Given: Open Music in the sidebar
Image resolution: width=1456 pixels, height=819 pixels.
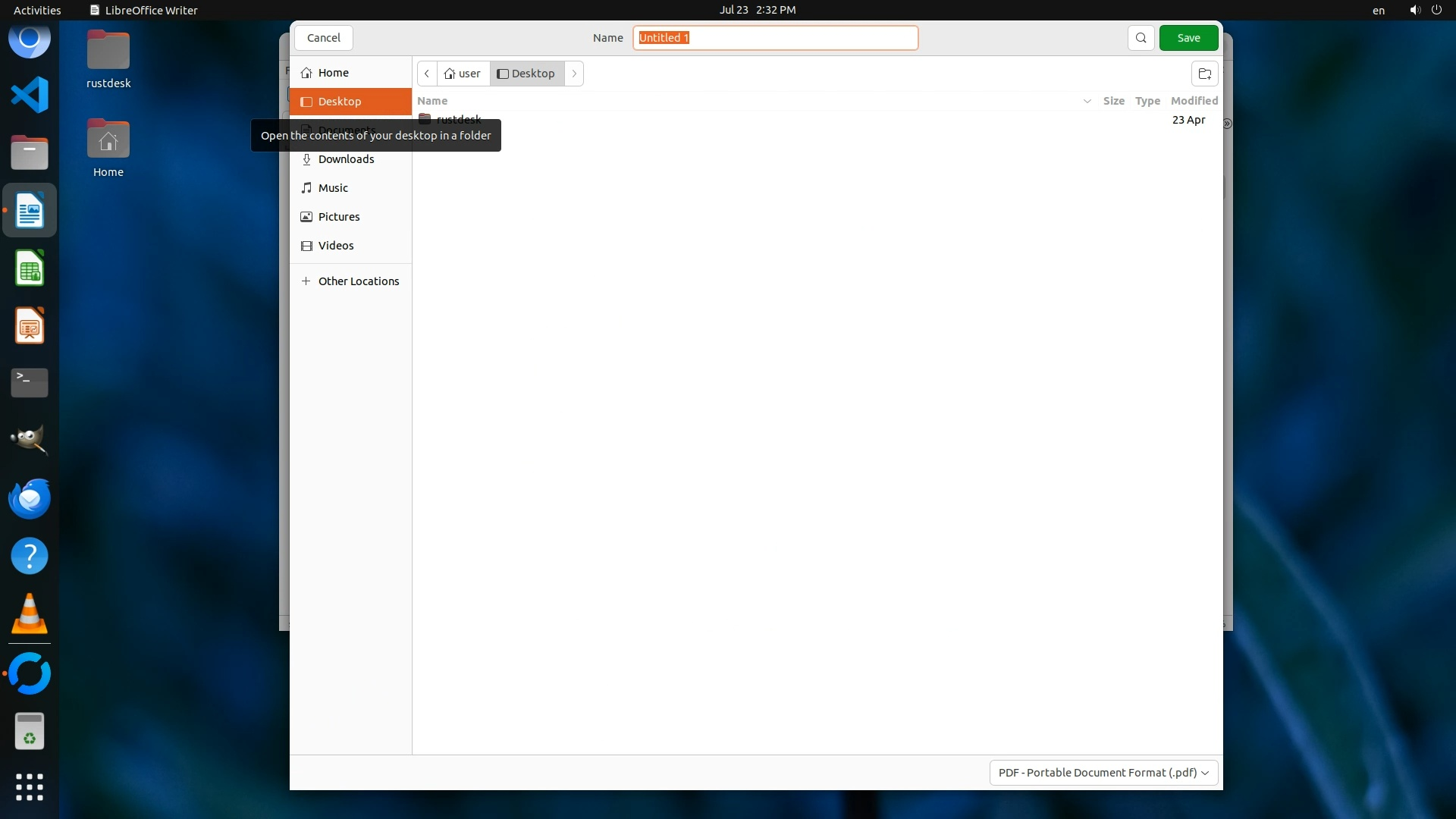Looking at the screenshot, I should [333, 188].
